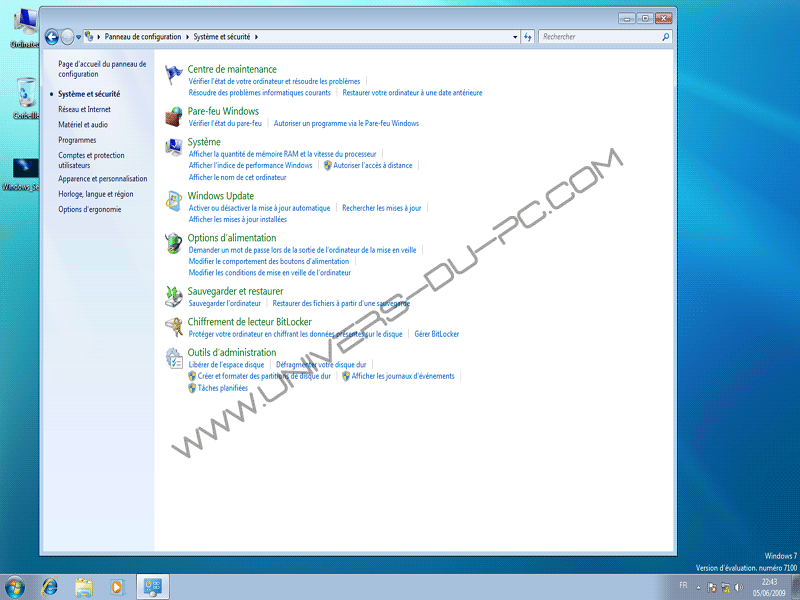Image resolution: width=800 pixels, height=600 pixels.
Task: Open Apparence et personnalisation category
Action: (x=103, y=179)
